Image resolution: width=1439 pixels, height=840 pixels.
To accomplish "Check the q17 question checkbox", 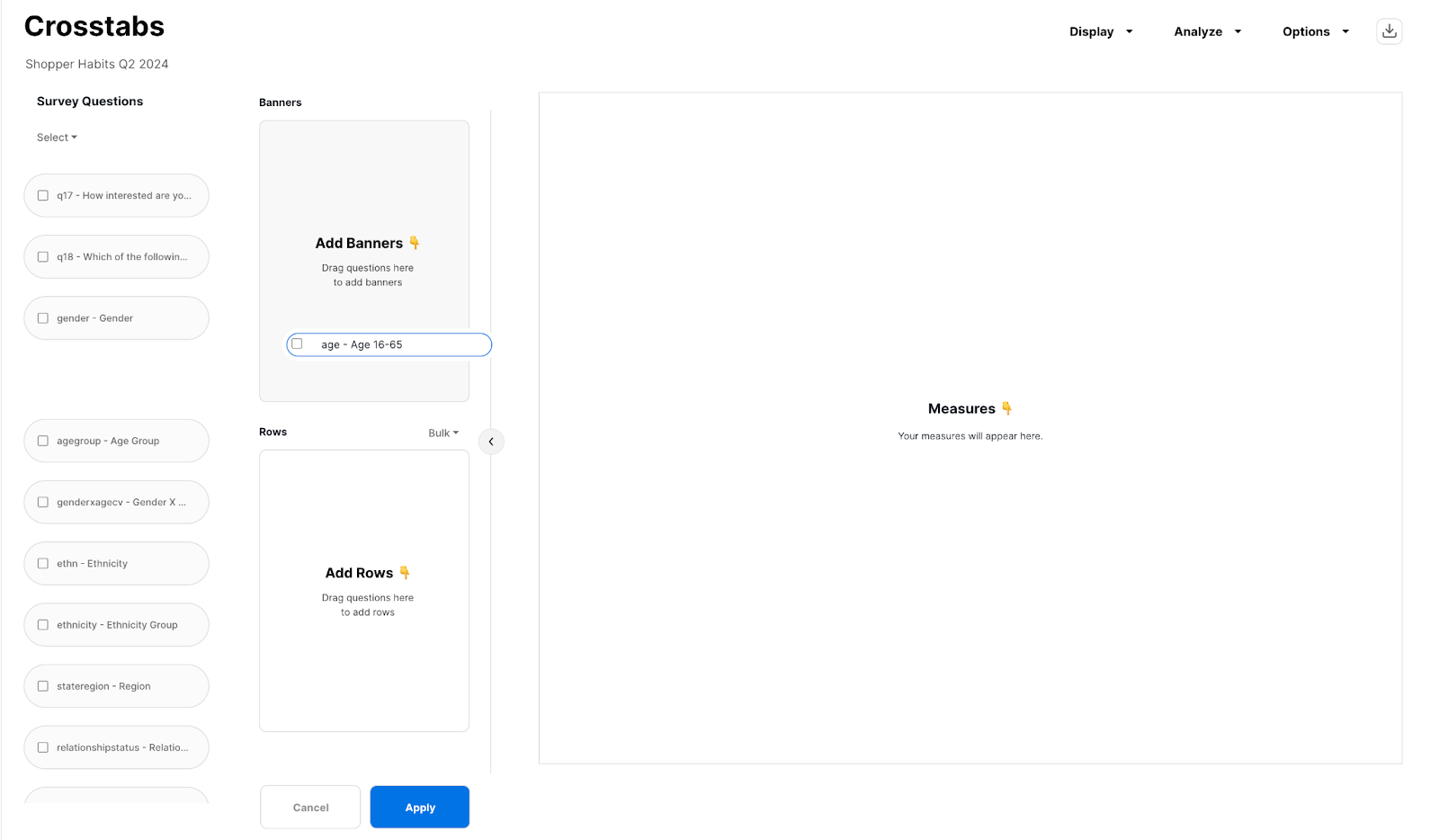I will tap(43, 196).
